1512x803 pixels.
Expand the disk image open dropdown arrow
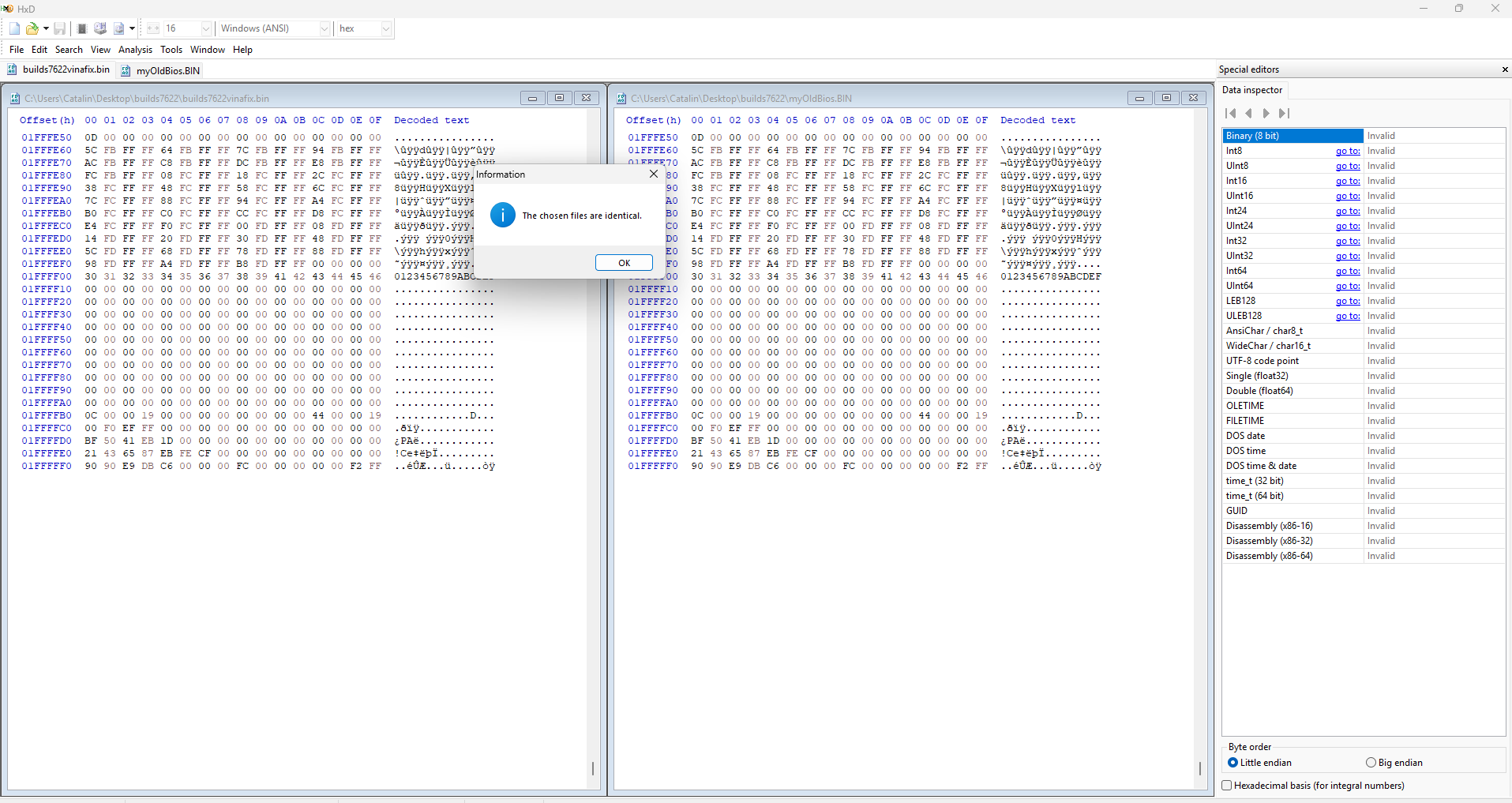[x=131, y=28]
